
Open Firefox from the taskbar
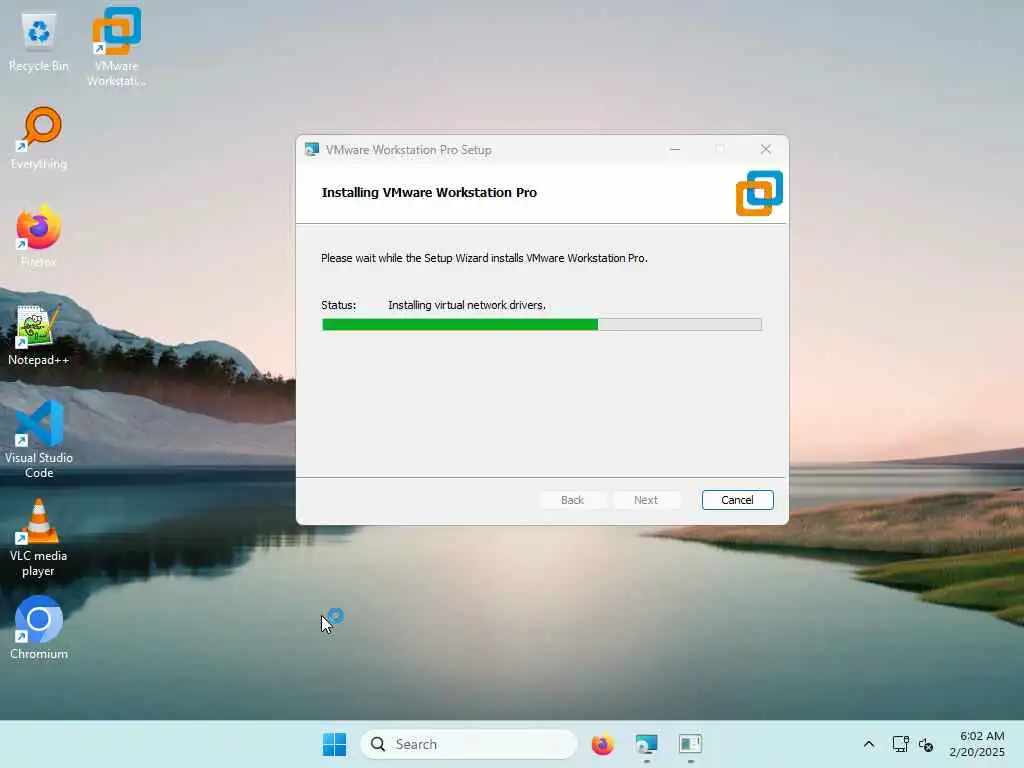coord(602,744)
